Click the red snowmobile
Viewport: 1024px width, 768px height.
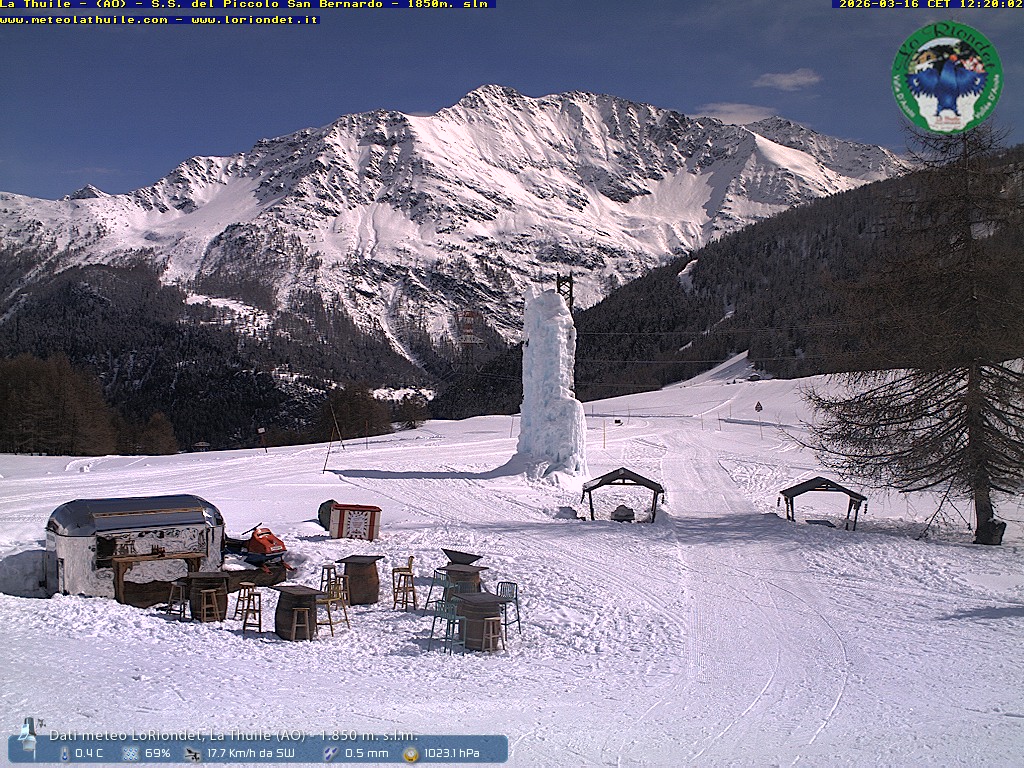point(262,546)
